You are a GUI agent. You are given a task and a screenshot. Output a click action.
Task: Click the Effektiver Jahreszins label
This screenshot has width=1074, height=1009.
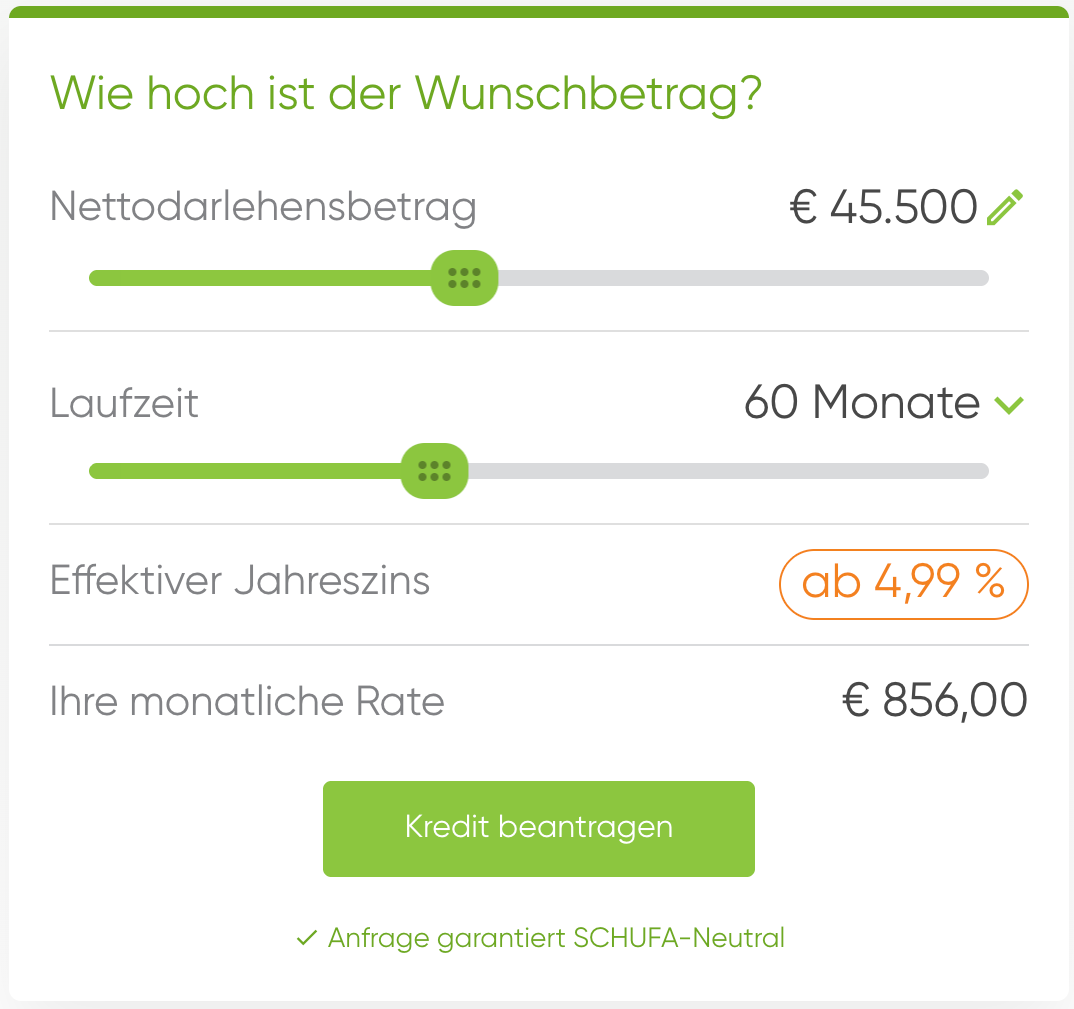pyautogui.click(x=240, y=581)
